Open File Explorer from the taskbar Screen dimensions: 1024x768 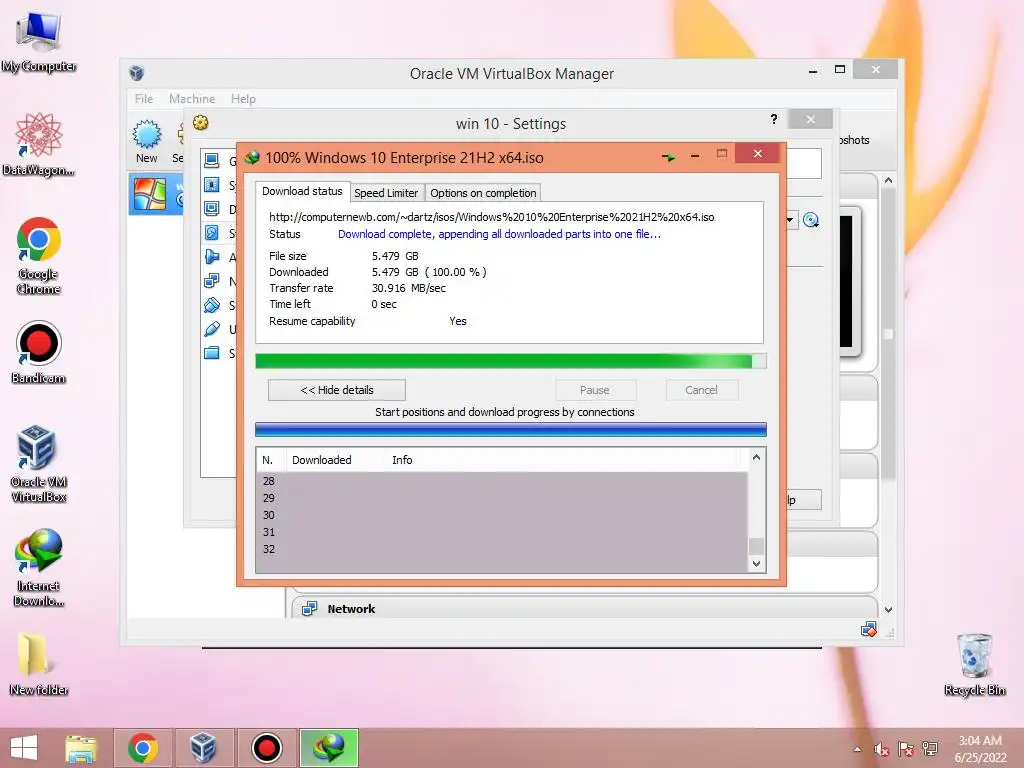[x=81, y=748]
